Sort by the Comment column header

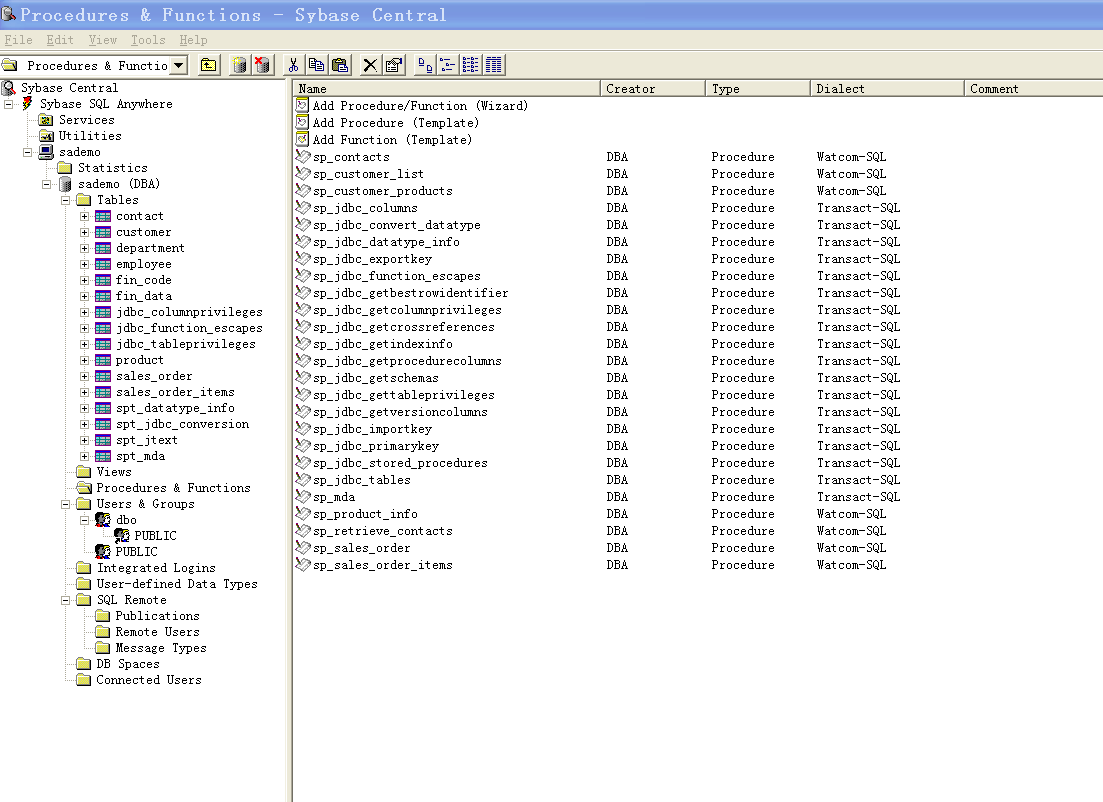tap(1033, 89)
